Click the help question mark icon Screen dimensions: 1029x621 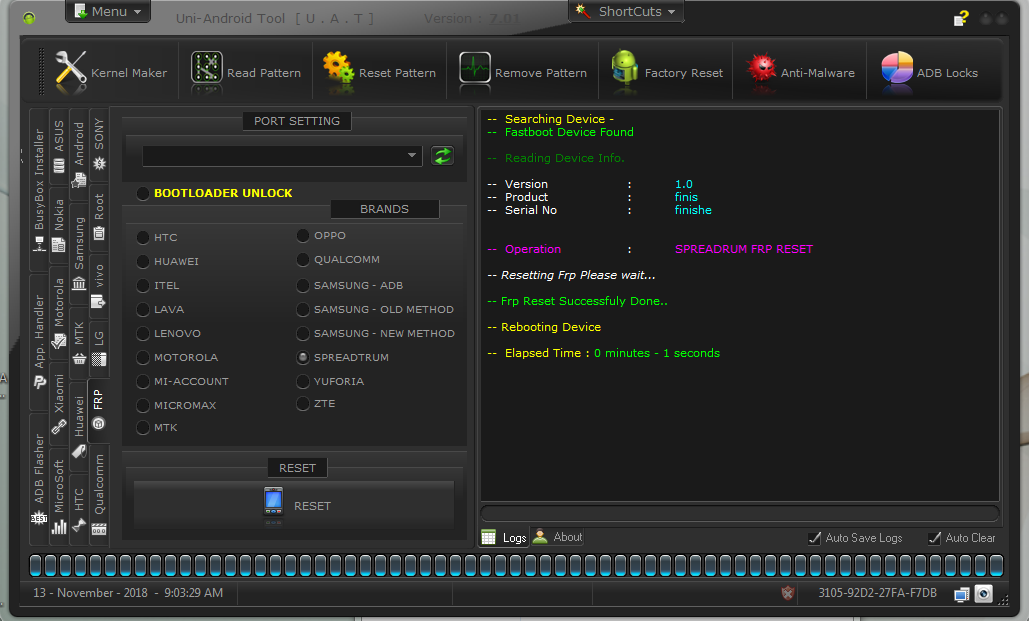[961, 18]
